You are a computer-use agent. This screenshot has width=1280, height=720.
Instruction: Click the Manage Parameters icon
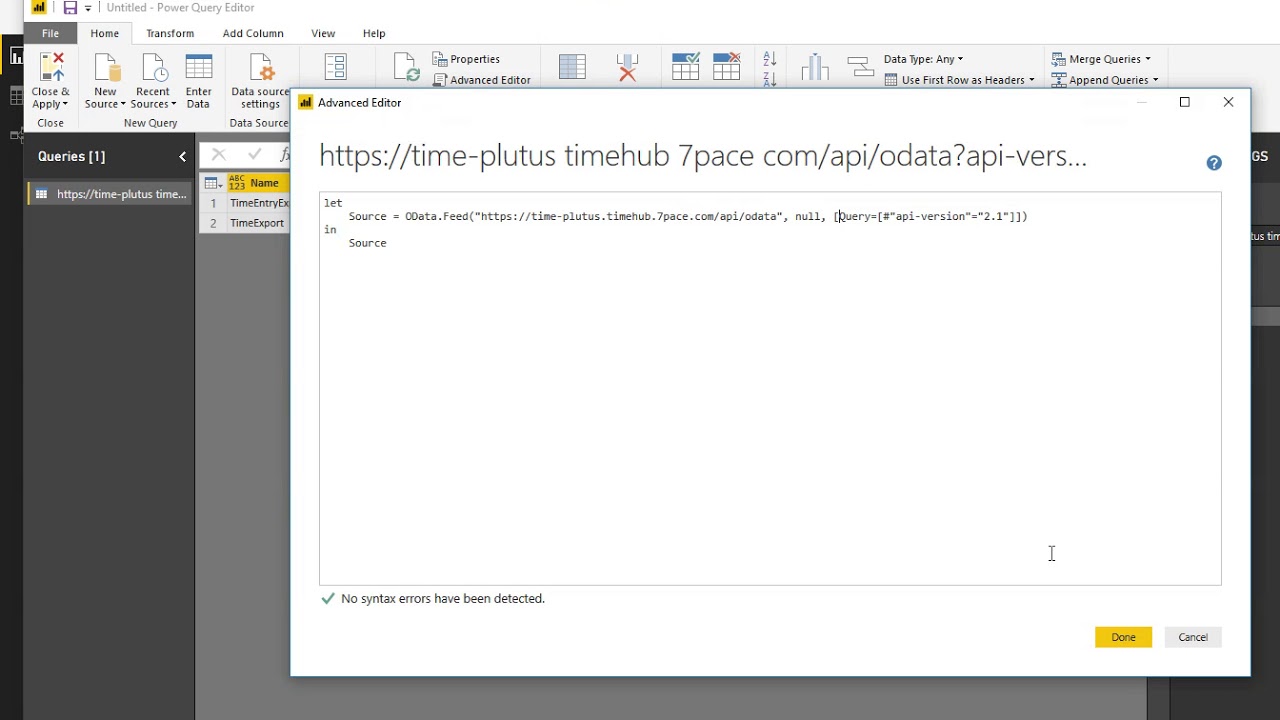(336, 67)
